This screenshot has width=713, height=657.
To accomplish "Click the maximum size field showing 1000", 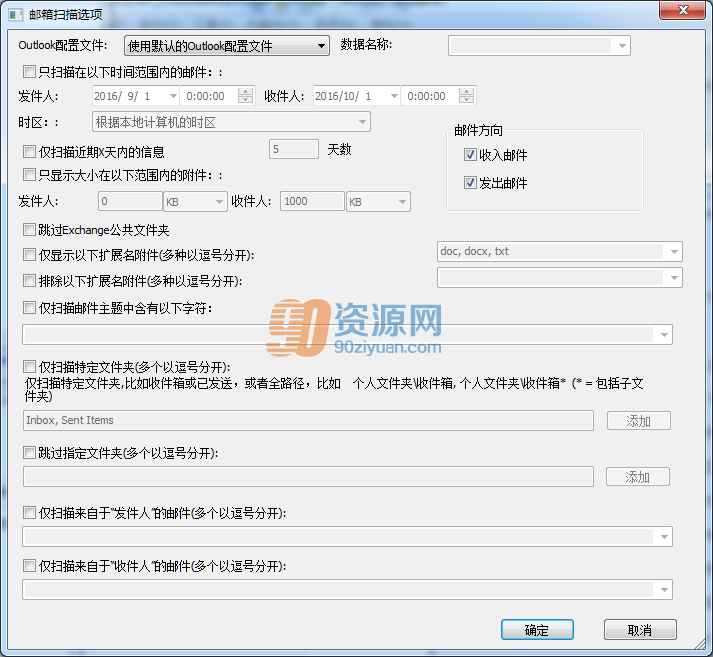I will 312,201.
